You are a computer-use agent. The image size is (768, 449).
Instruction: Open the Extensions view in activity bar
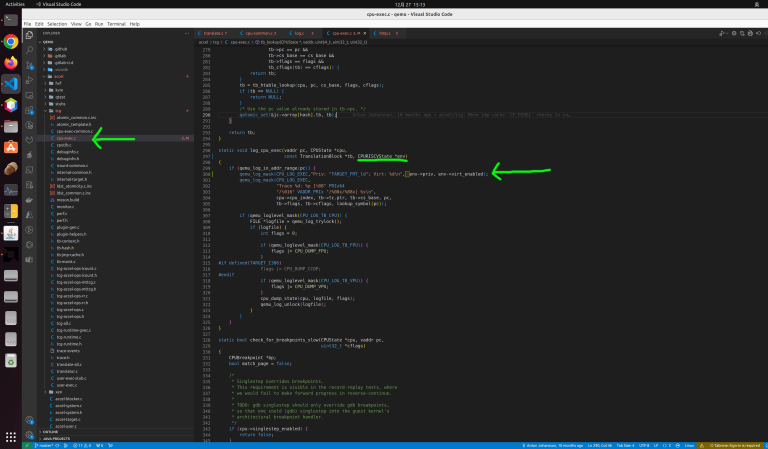pyautogui.click(x=29, y=110)
